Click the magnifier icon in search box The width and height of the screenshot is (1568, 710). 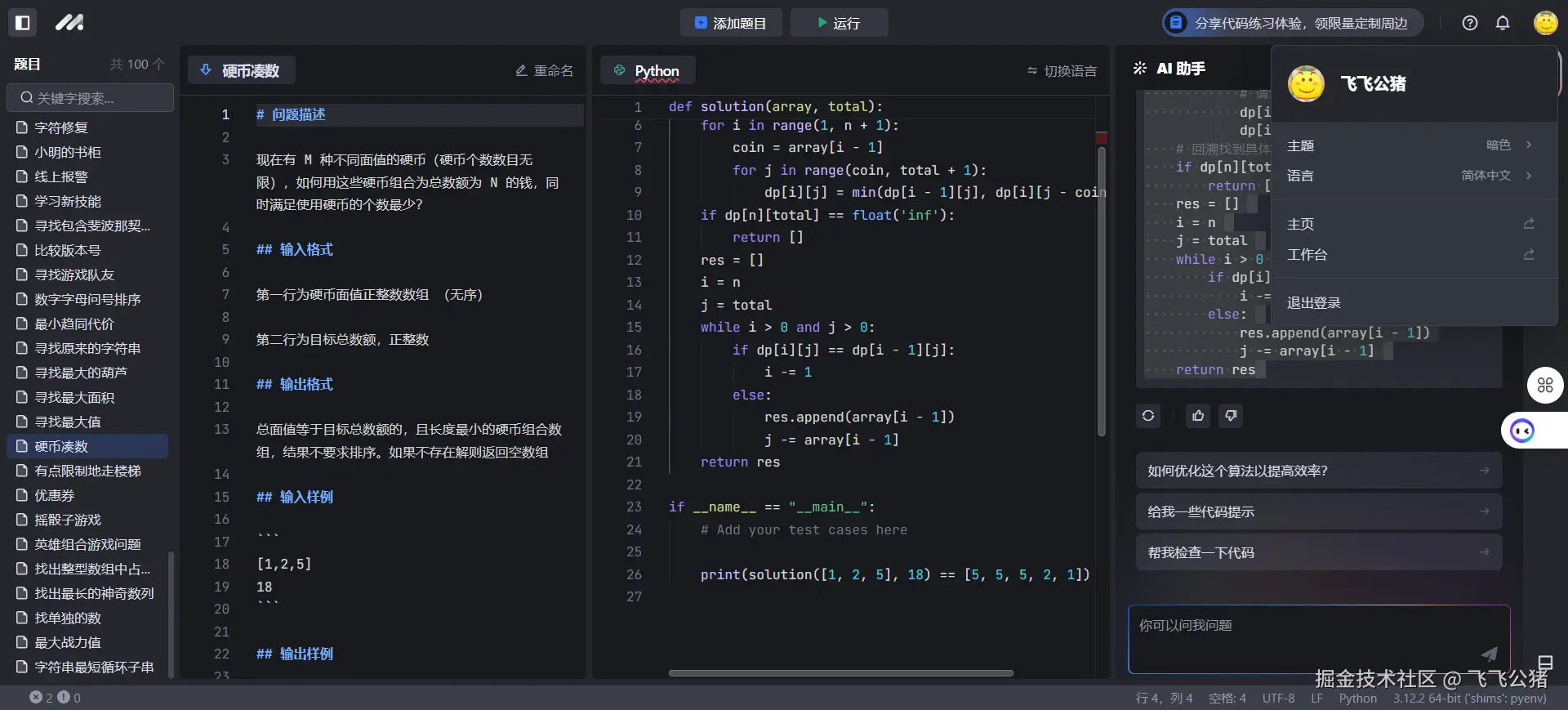point(27,98)
